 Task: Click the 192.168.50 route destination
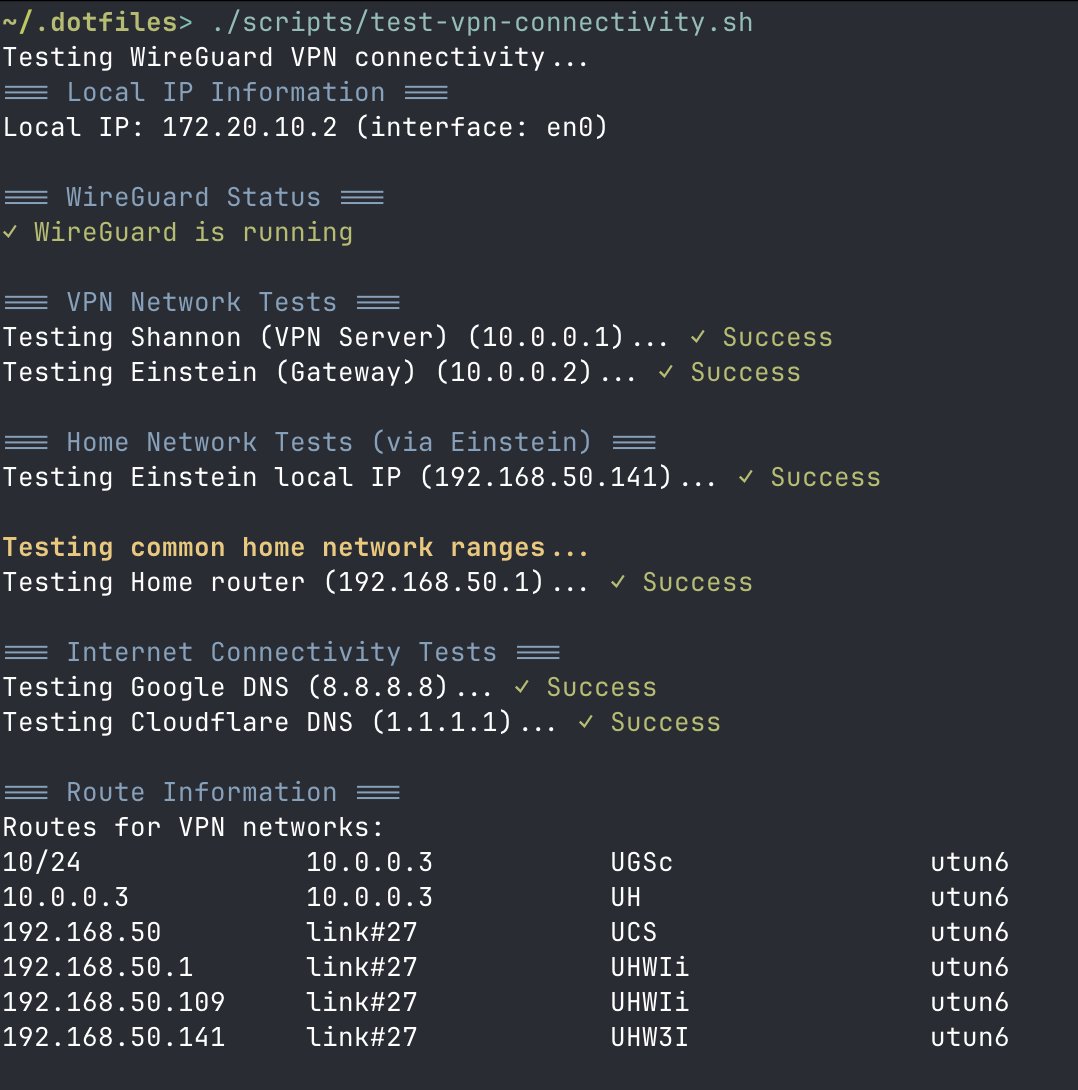point(82,932)
